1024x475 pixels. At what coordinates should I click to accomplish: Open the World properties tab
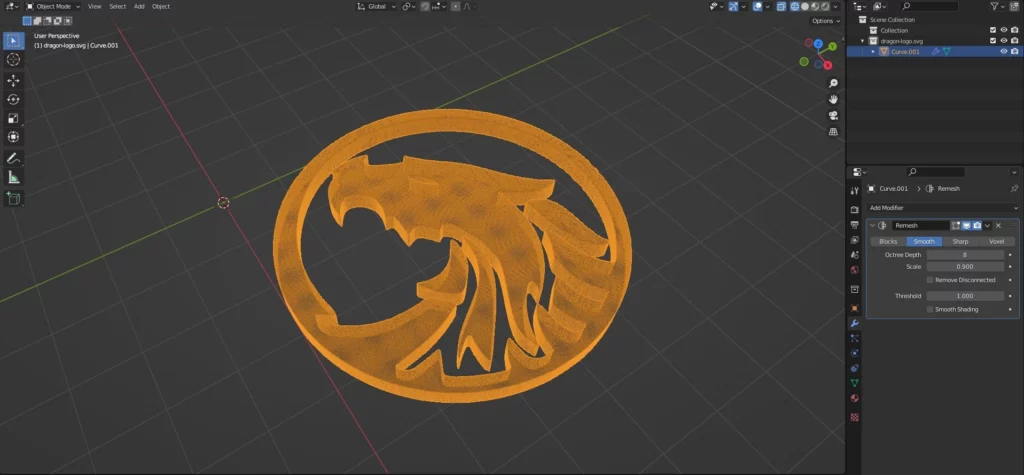click(854, 270)
